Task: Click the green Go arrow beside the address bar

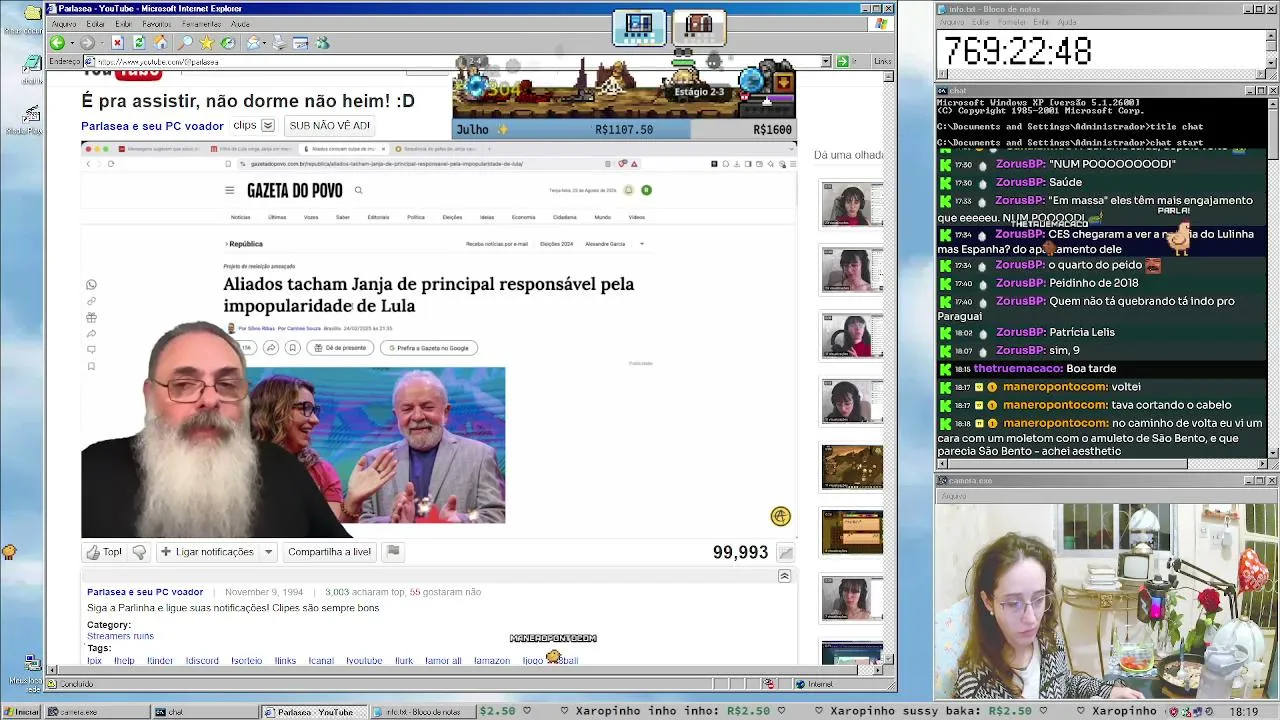Action: pos(842,61)
